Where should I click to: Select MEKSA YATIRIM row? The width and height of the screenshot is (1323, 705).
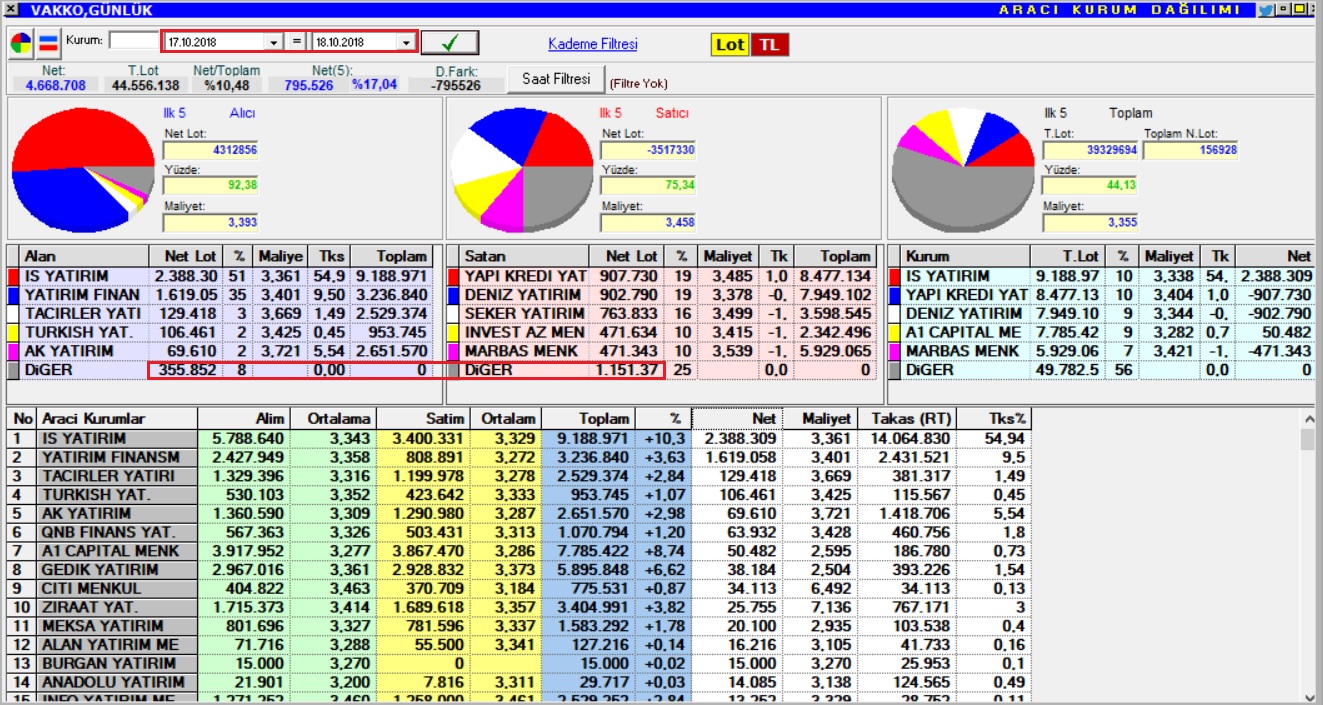tap(518, 626)
